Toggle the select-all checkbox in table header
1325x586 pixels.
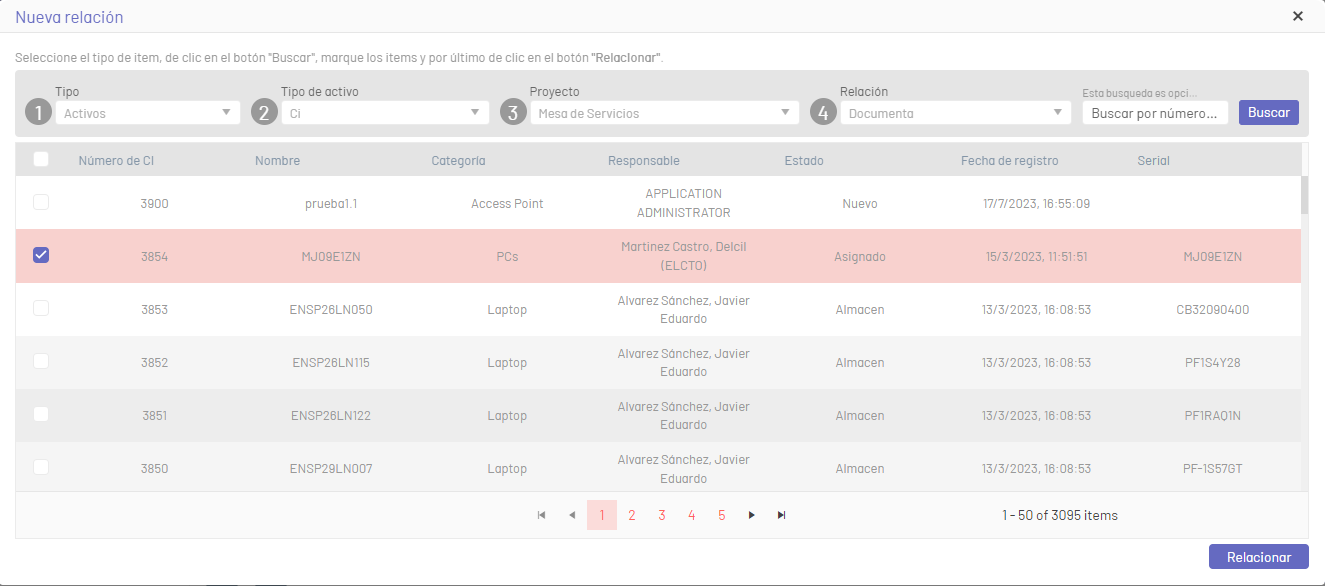coord(41,159)
